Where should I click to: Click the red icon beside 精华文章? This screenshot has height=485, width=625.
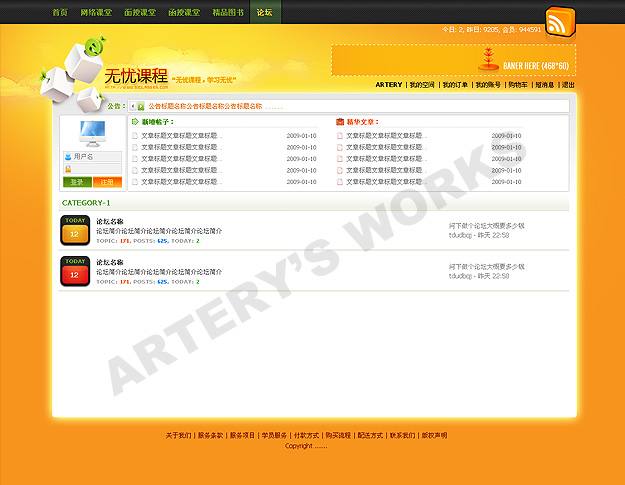pos(340,122)
